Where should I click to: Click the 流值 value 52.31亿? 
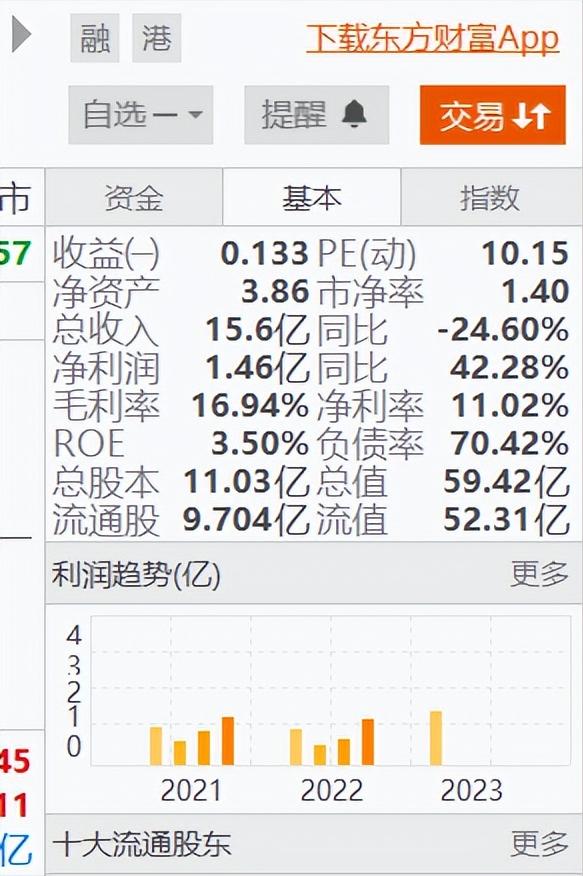[506, 520]
